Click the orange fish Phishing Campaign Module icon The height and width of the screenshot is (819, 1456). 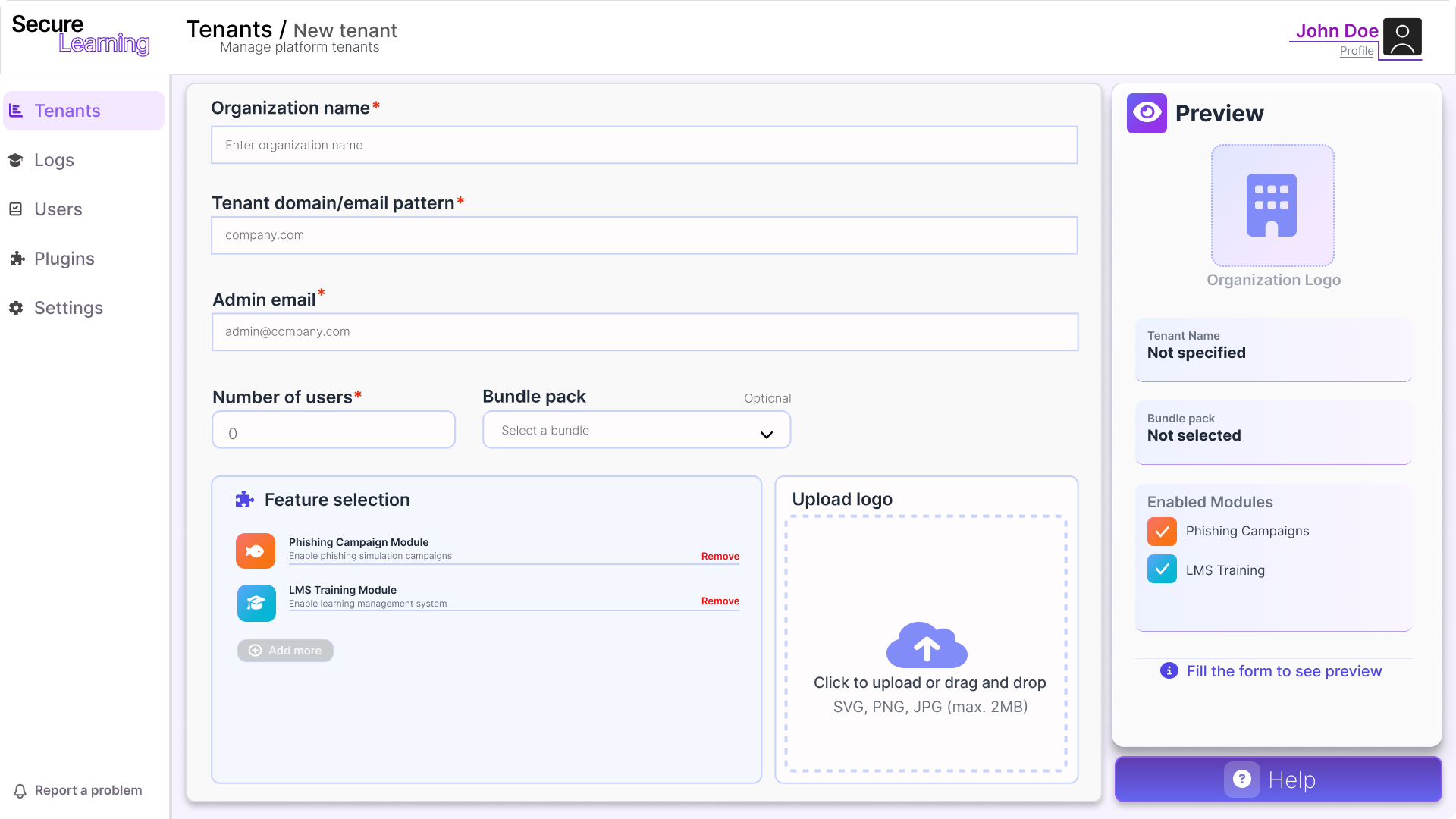(x=256, y=551)
